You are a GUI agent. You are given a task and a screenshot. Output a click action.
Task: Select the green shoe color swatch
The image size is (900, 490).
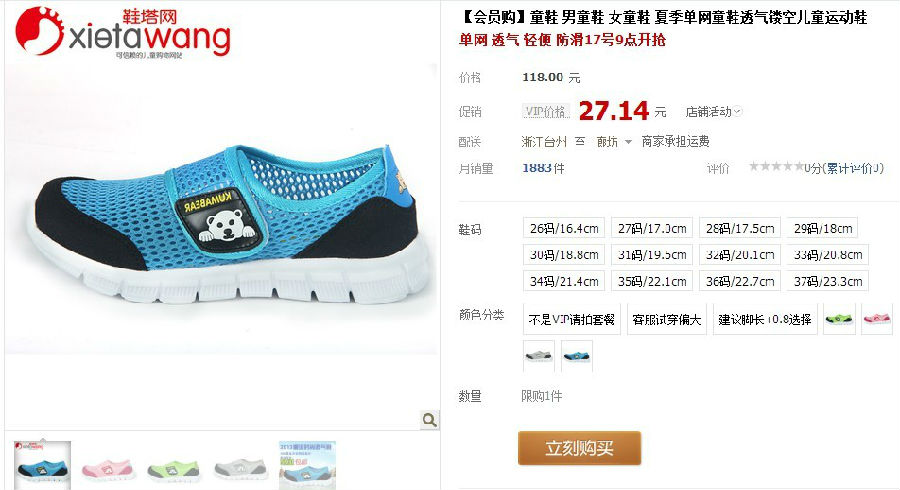point(839,319)
